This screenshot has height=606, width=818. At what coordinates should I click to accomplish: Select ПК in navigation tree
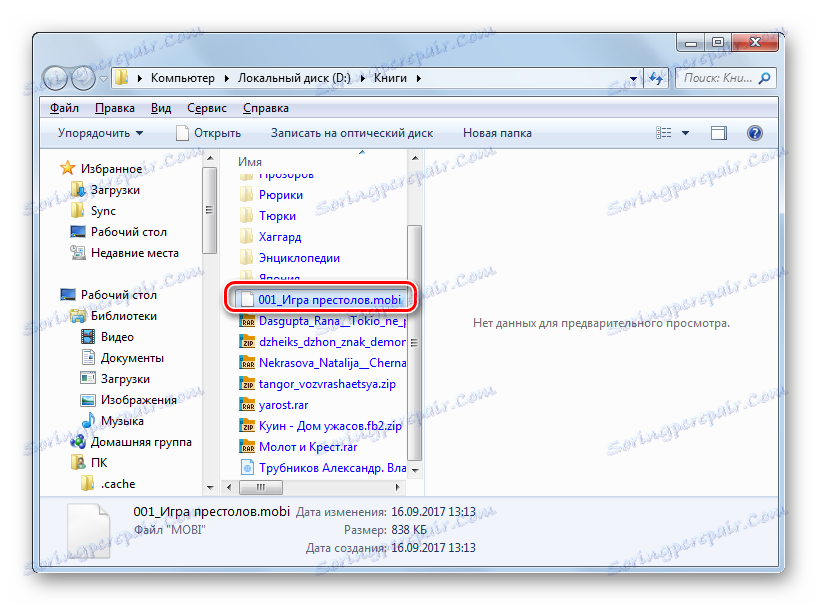(99, 463)
